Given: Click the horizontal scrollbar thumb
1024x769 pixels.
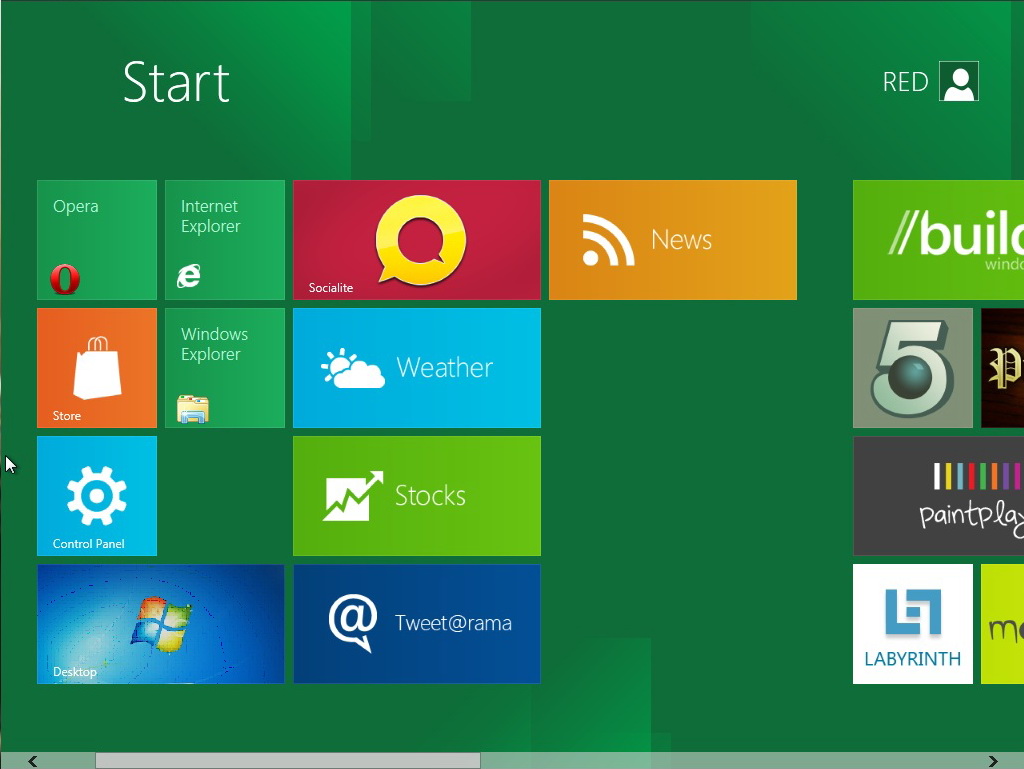Looking at the screenshot, I should (288, 761).
